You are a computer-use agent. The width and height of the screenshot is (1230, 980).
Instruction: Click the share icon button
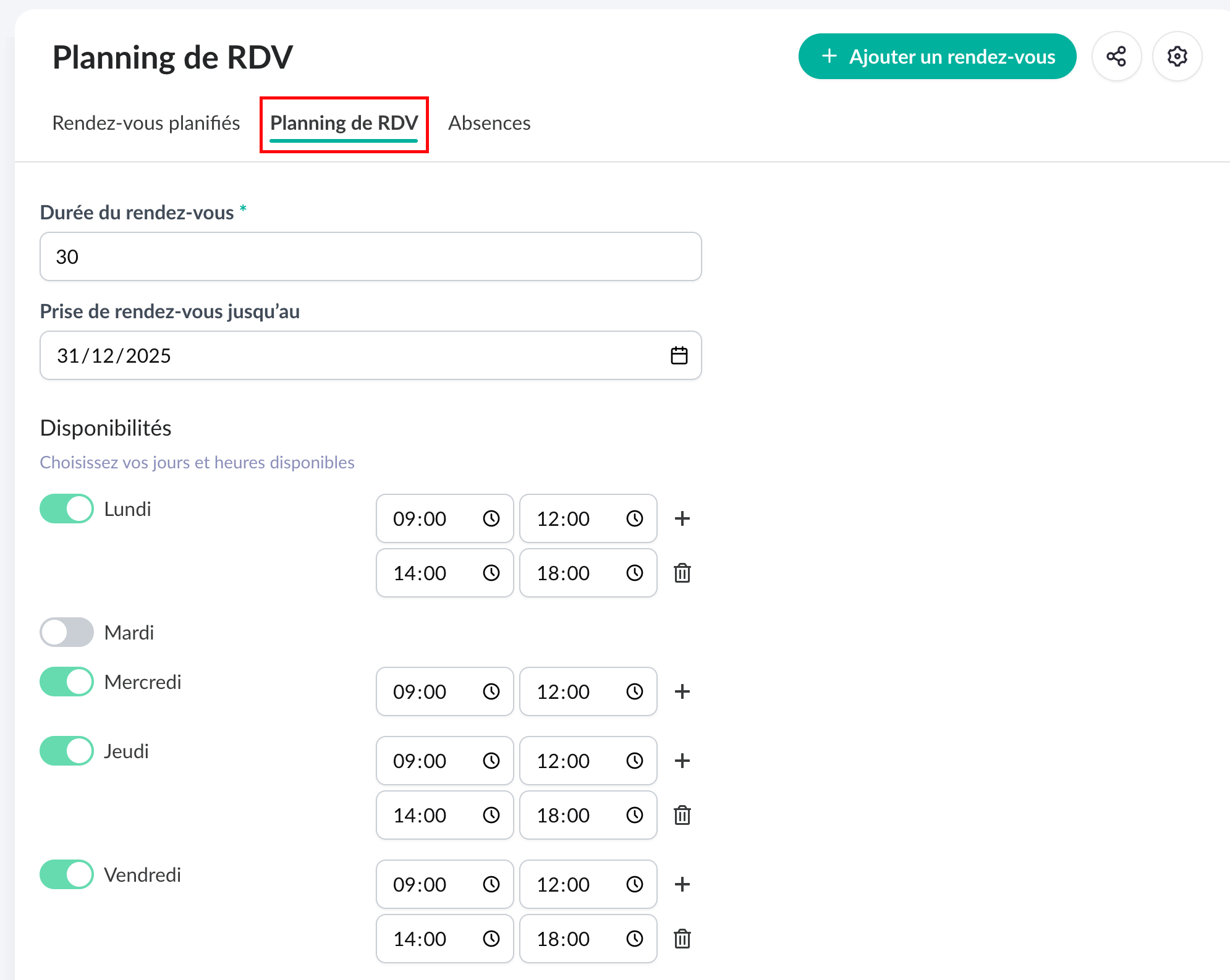click(1116, 56)
